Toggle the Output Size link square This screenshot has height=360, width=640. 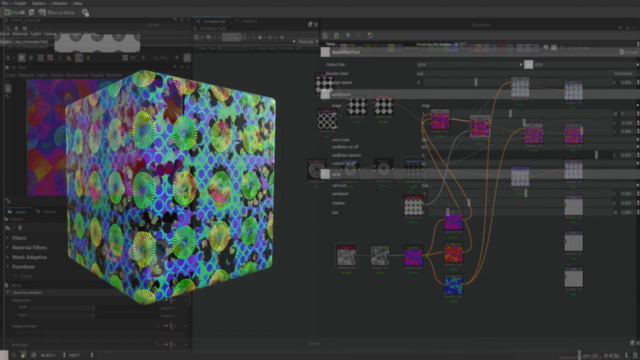(x=528, y=64)
